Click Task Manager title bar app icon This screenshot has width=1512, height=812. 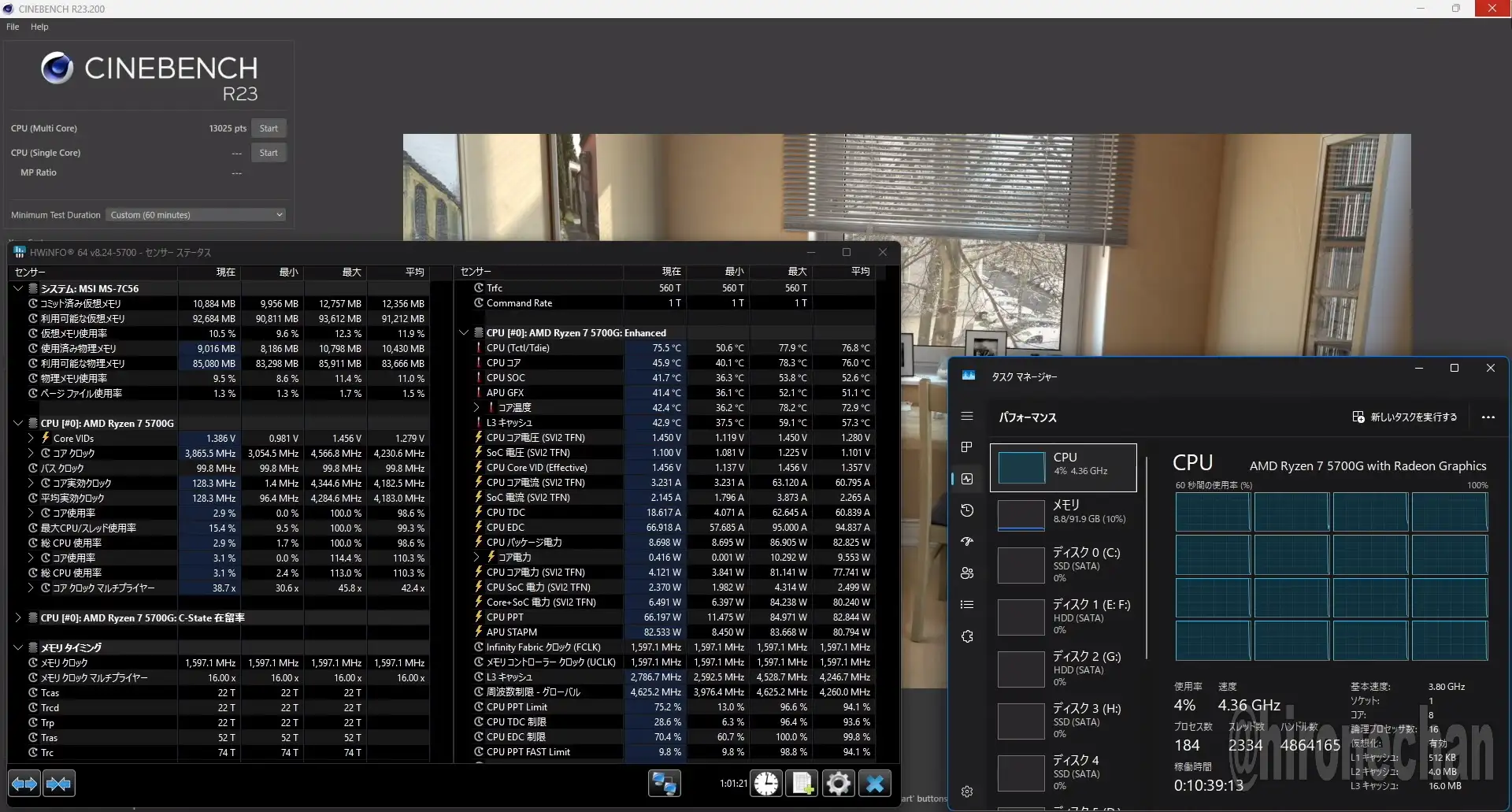pyautogui.click(x=969, y=376)
